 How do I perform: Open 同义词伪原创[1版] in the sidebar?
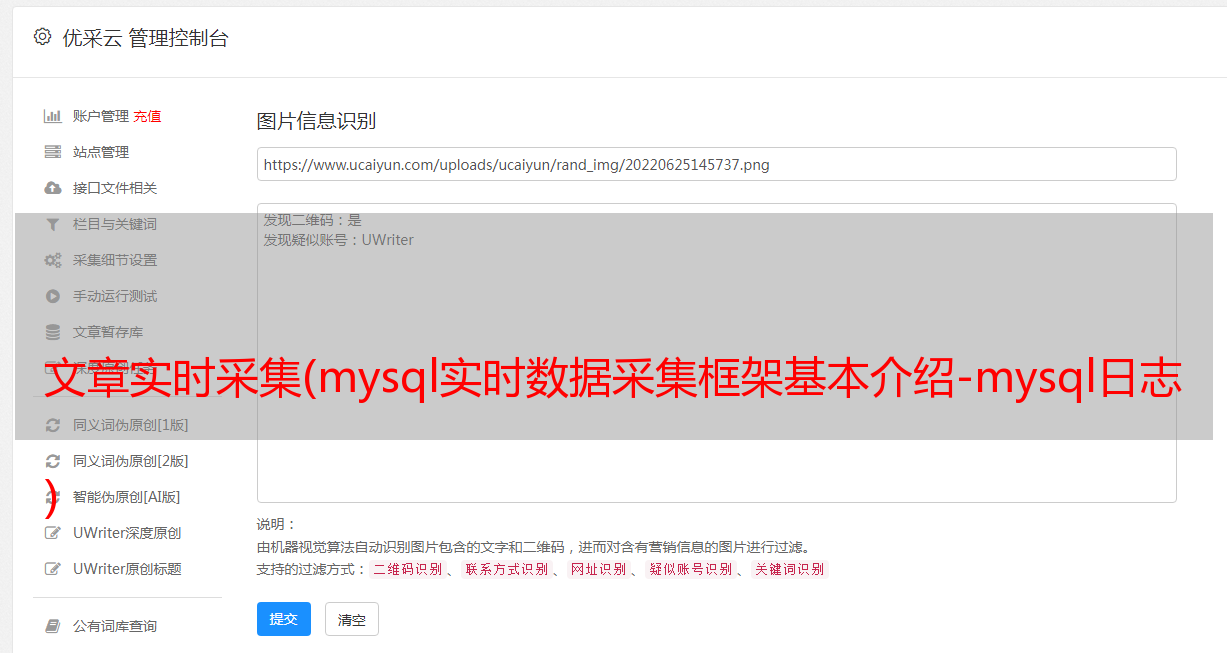(130, 425)
